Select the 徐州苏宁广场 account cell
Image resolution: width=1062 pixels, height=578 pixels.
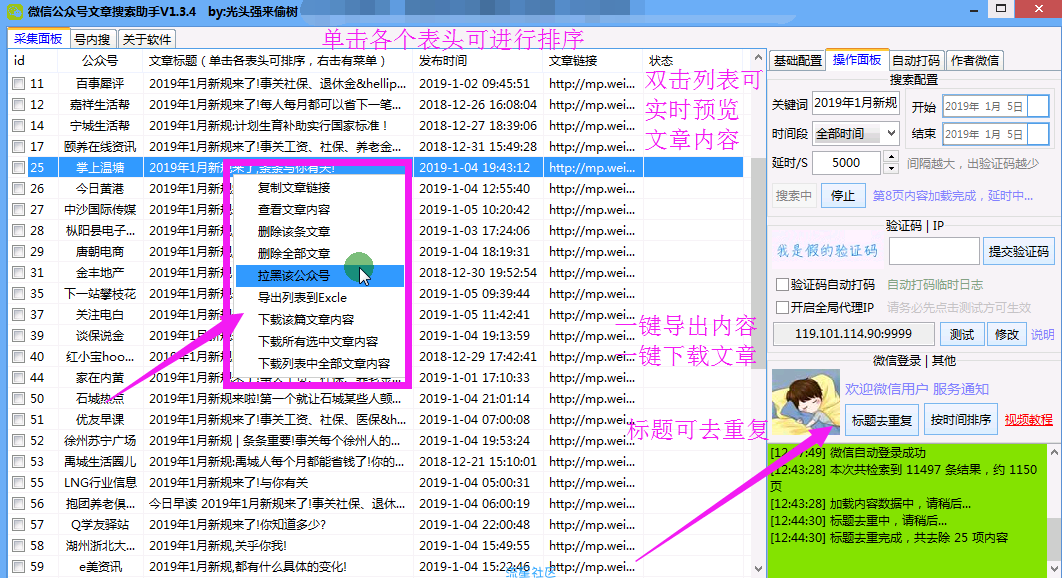(x=100, y=441)
